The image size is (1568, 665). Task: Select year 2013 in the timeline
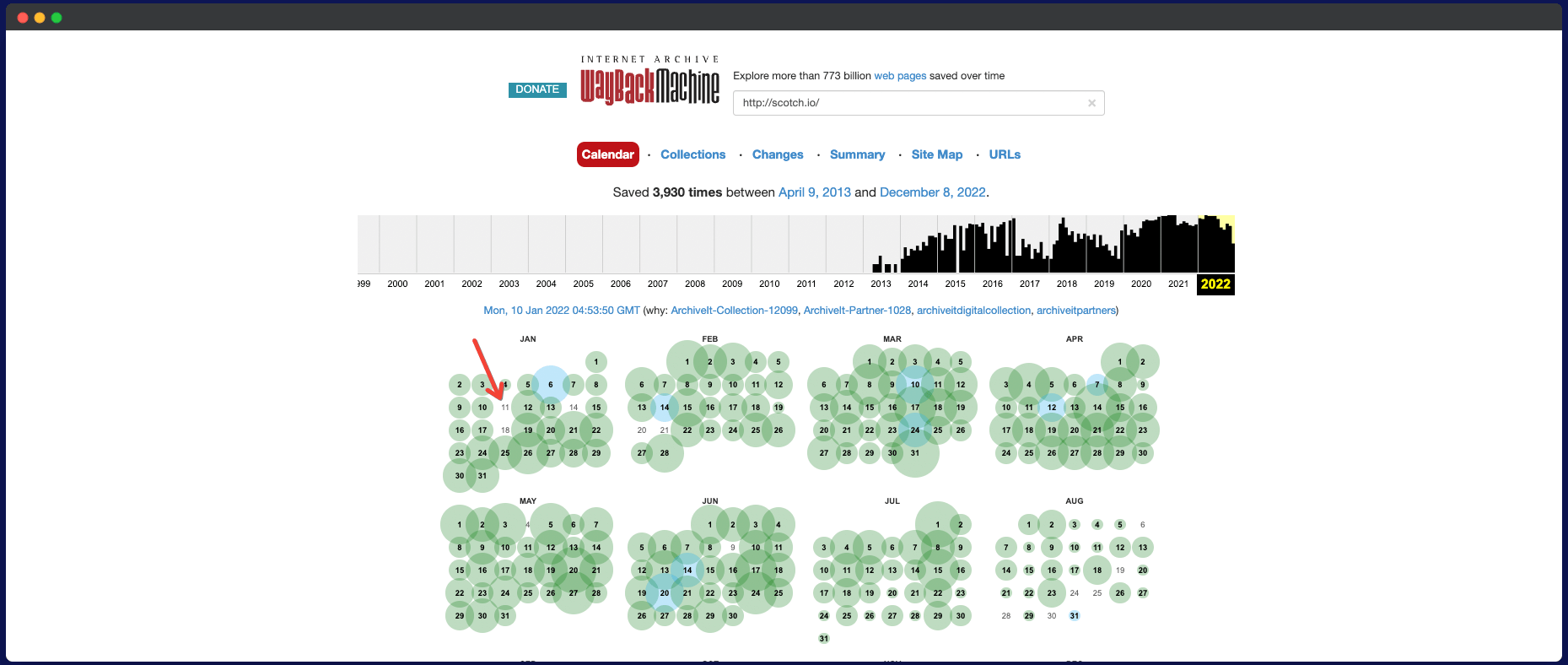coord(881,284)
